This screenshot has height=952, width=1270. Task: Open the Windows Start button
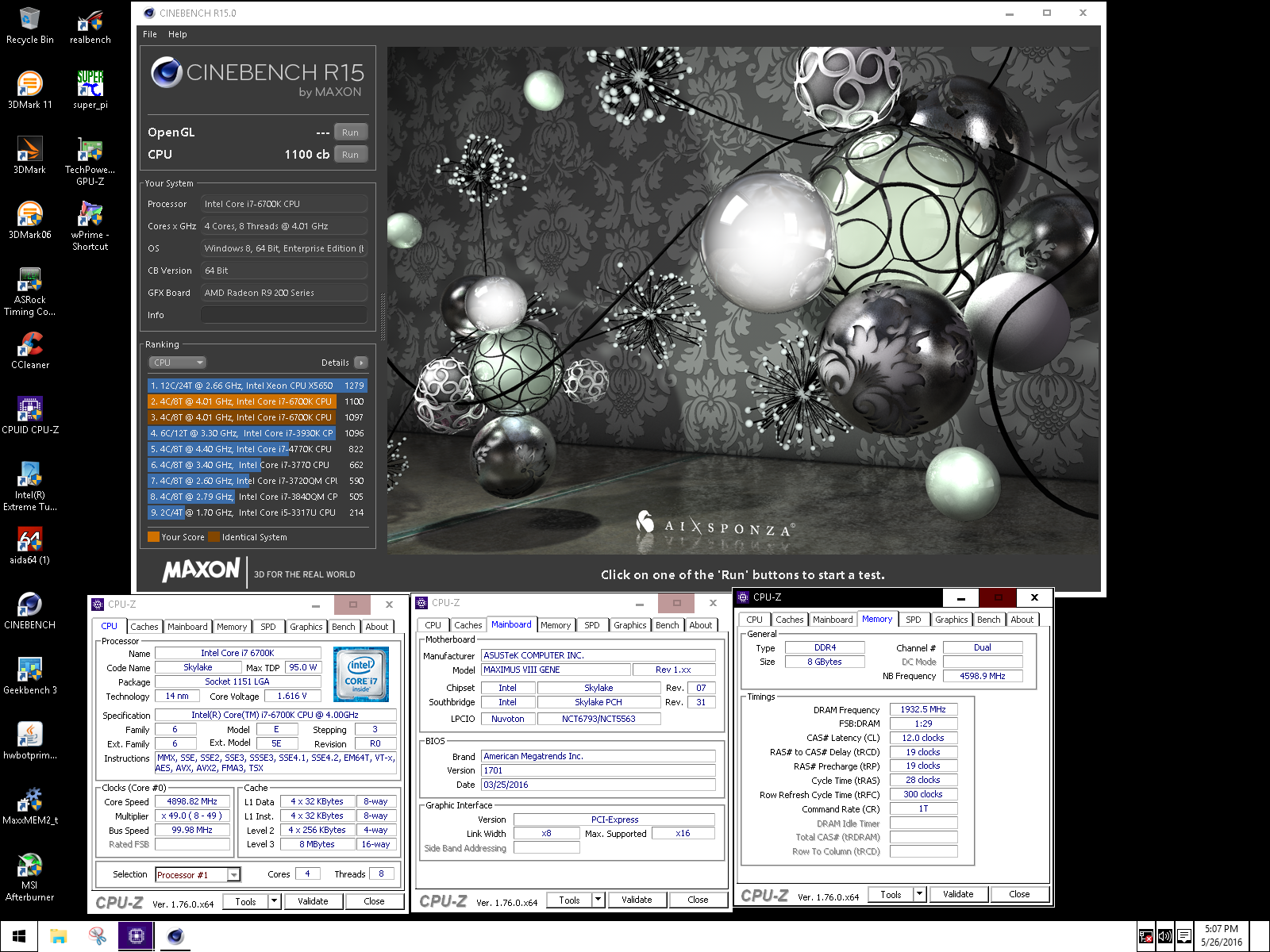pyautogui.click(x=19, y=936)
